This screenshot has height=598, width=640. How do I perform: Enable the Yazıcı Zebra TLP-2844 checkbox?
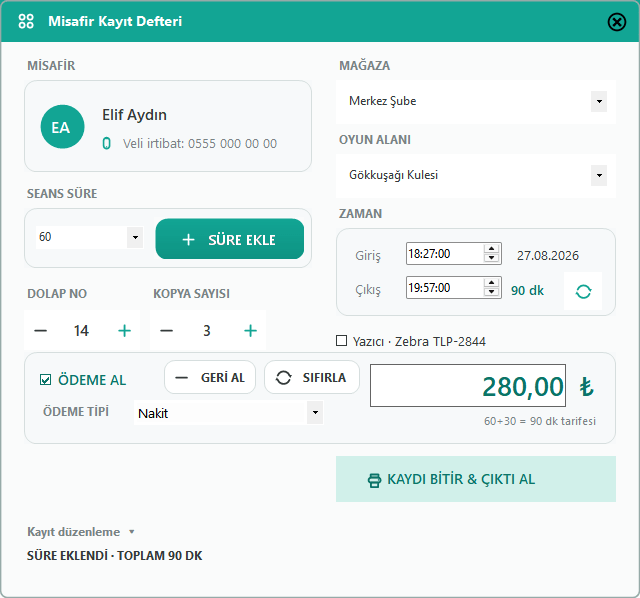point(341,340)
